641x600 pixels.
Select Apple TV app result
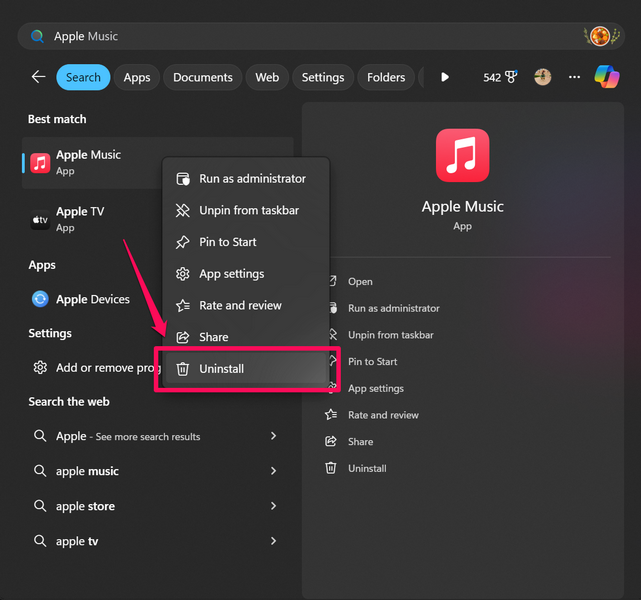pyautogui.click(x=80, y=219)
